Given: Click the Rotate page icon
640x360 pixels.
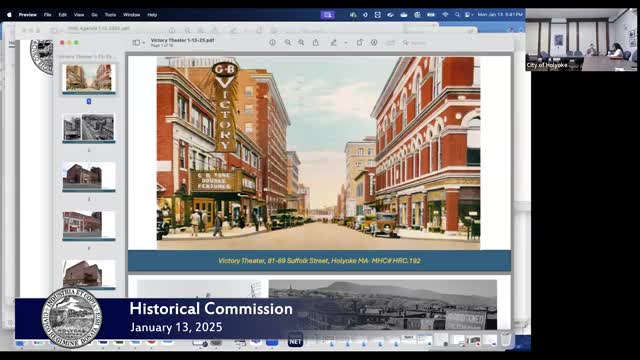Looking at the screenshot, I should (x=360, y=42).
